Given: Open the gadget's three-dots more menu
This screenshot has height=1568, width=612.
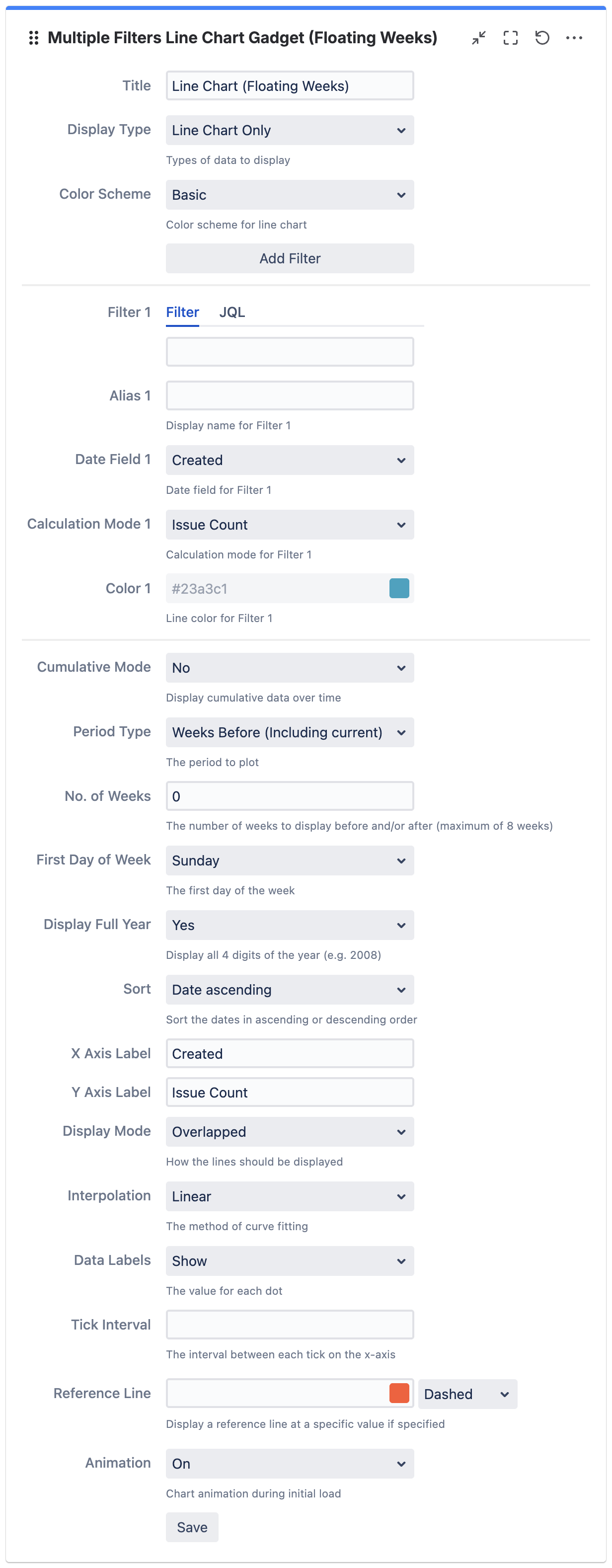Looking at the screenshot, I should click(x=574, y=38).
